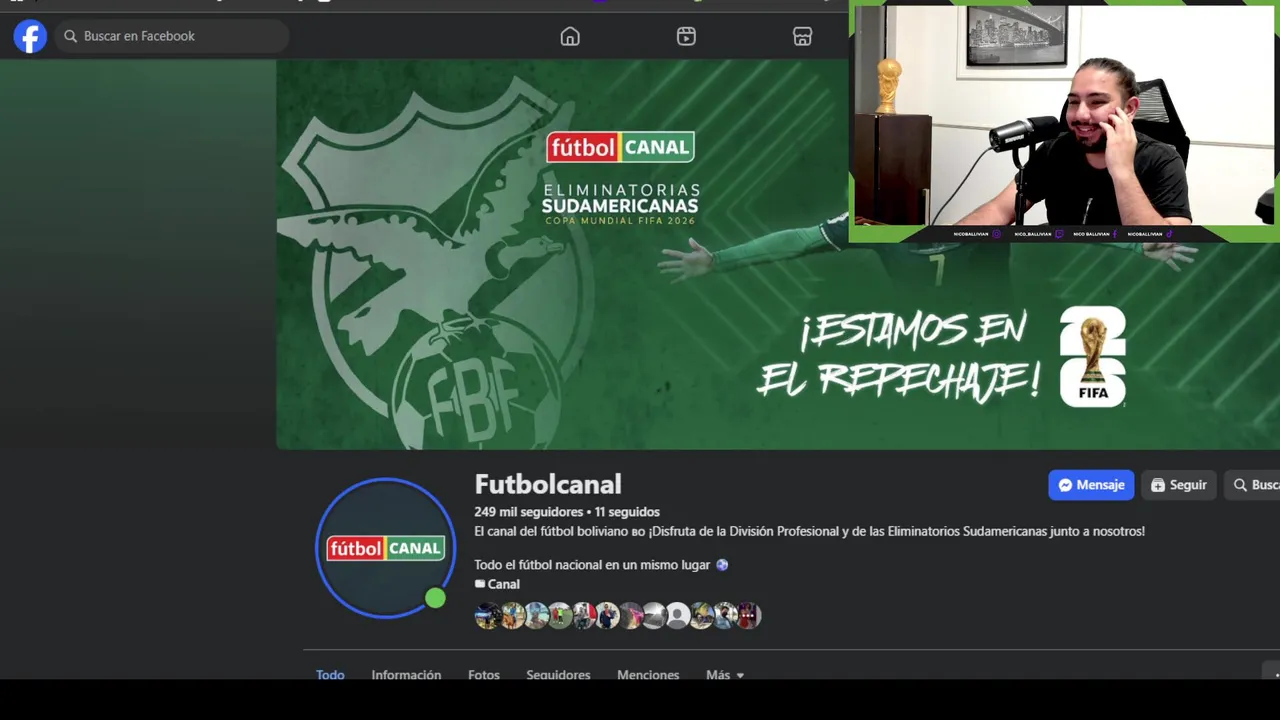
Task: Click the Facebook logo icon
Action: click(x=30, y=36)
